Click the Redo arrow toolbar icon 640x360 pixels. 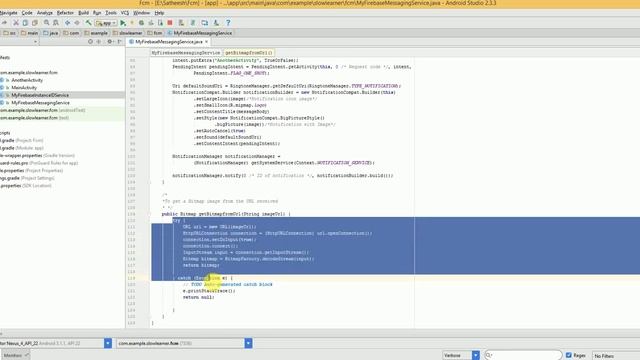4,23
